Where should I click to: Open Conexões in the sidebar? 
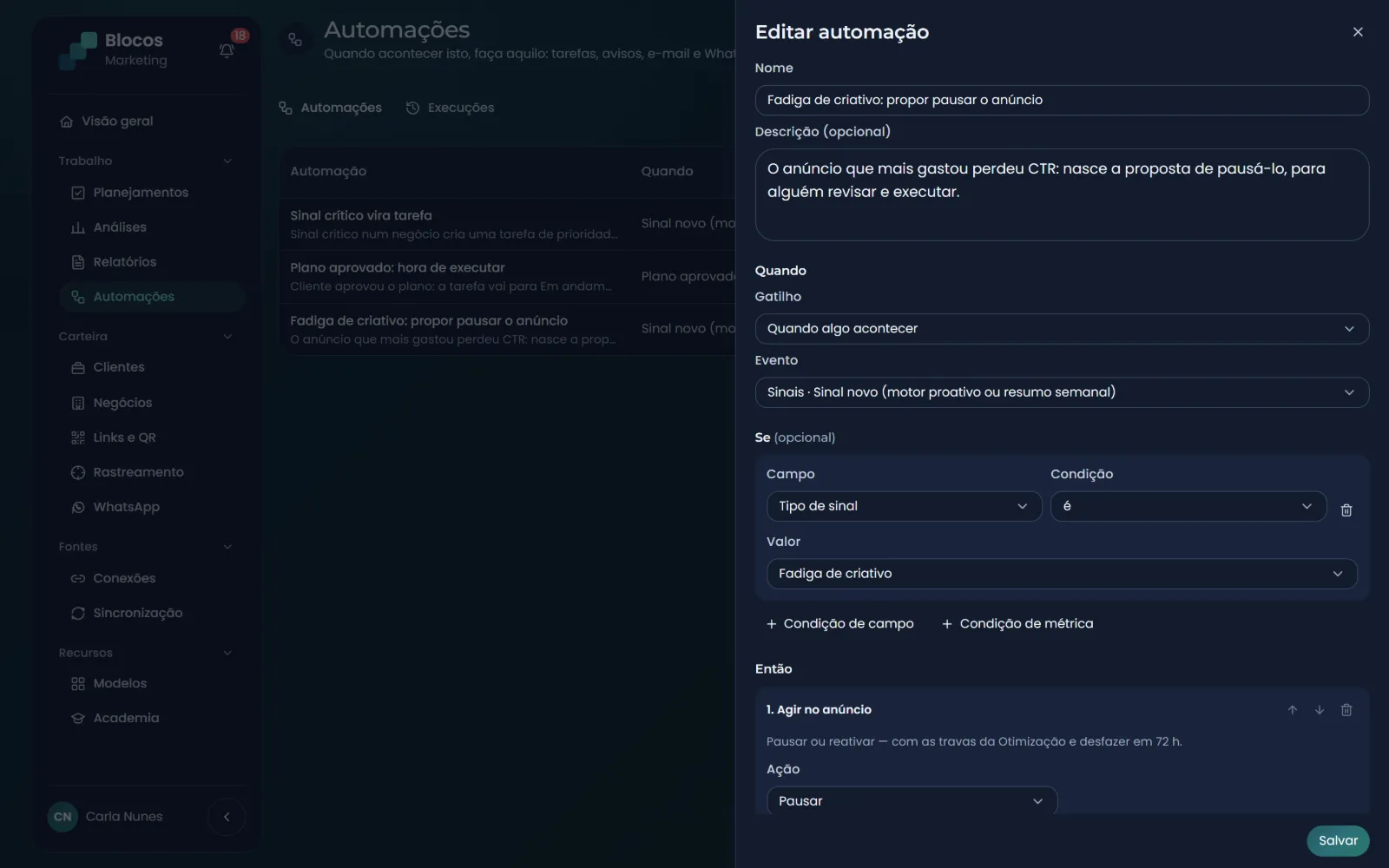coord(153,578)
